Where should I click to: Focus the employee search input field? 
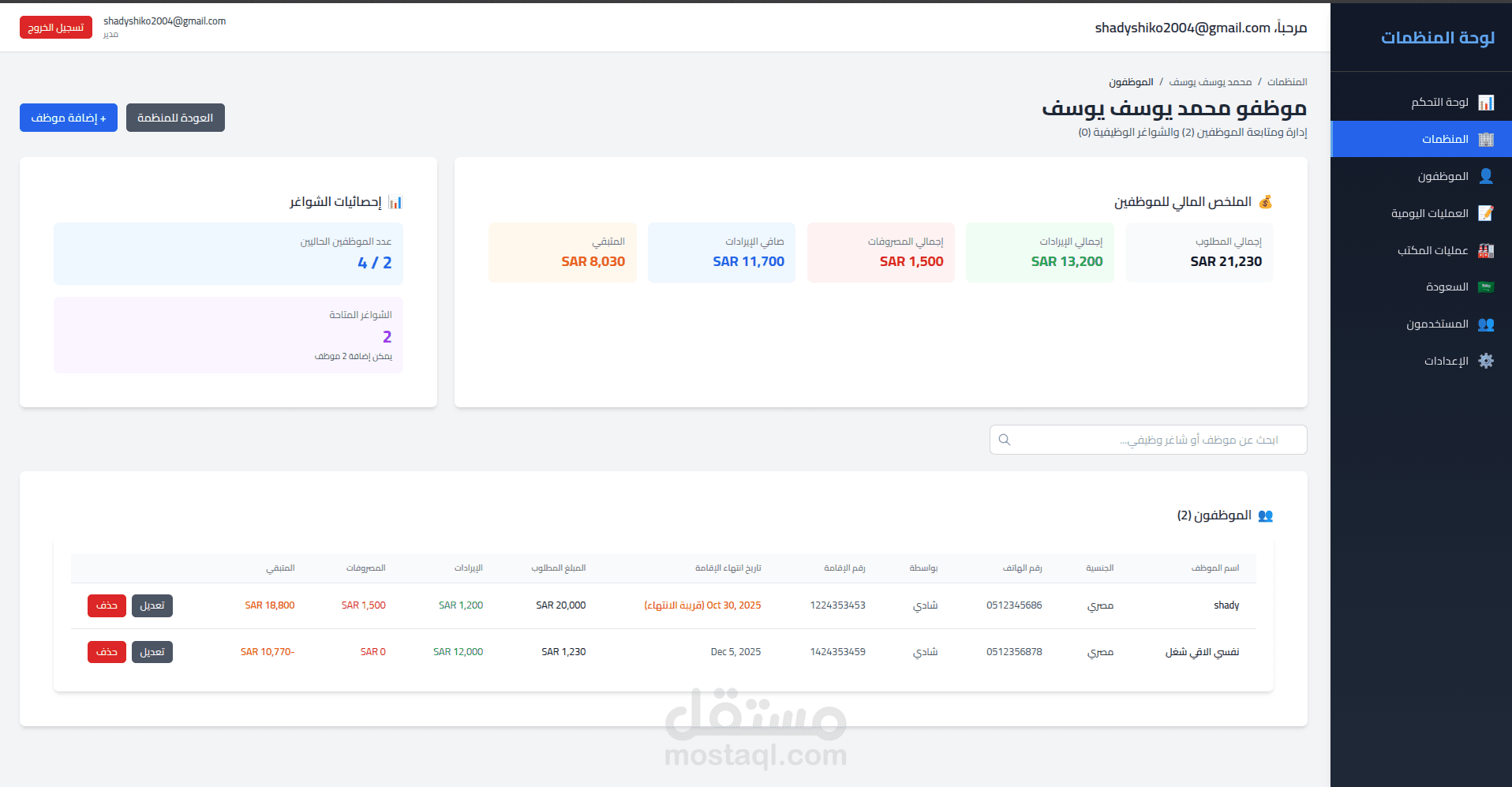pyautogui.click(x=1148, y=440)
